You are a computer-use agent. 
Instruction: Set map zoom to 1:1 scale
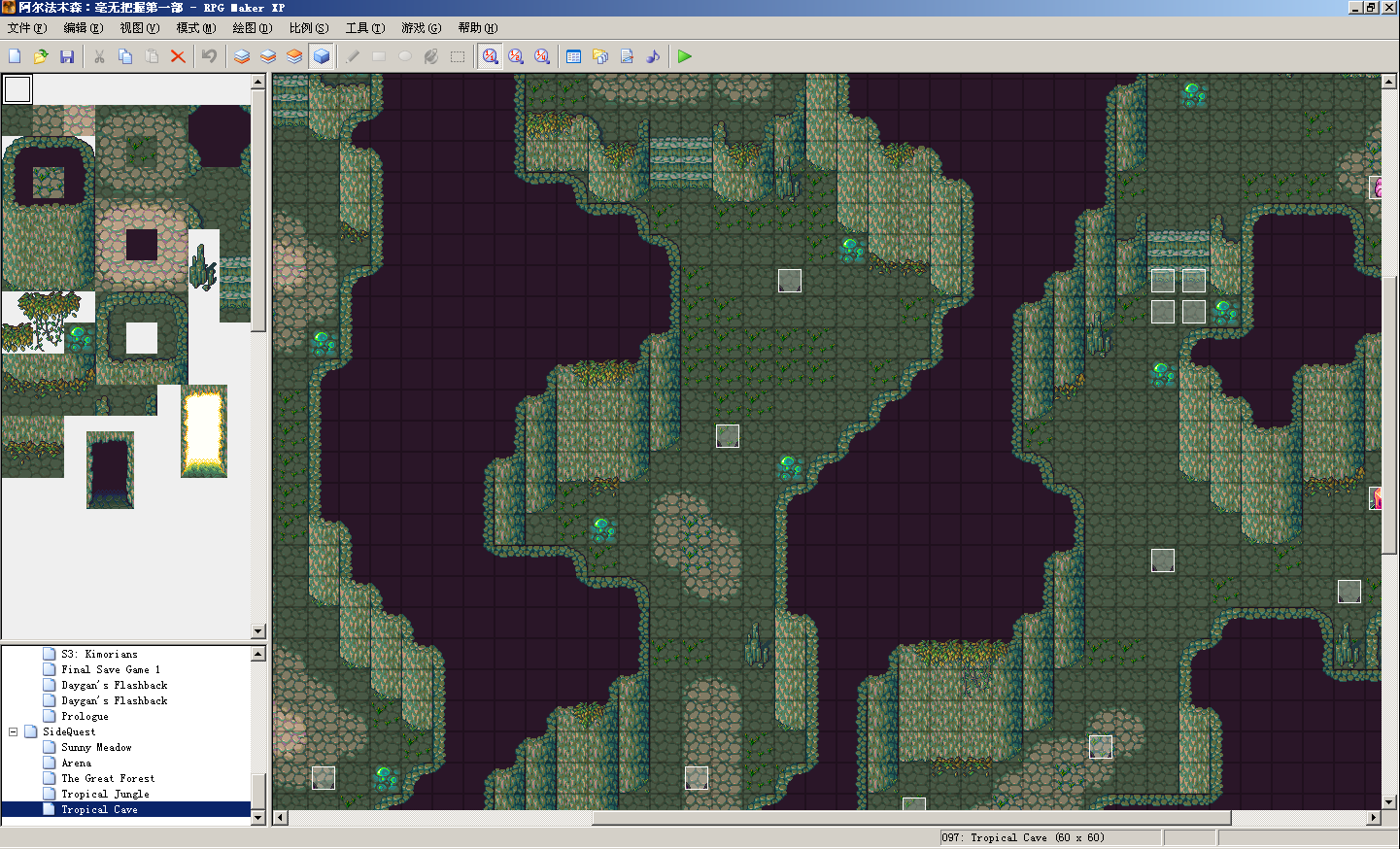coord(490,56)
